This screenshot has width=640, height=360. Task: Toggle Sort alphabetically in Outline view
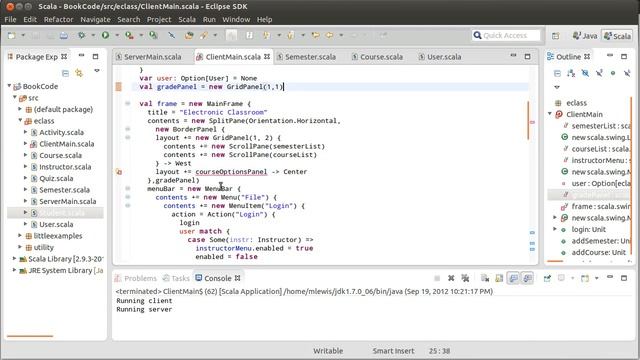[x=571, y=73]
